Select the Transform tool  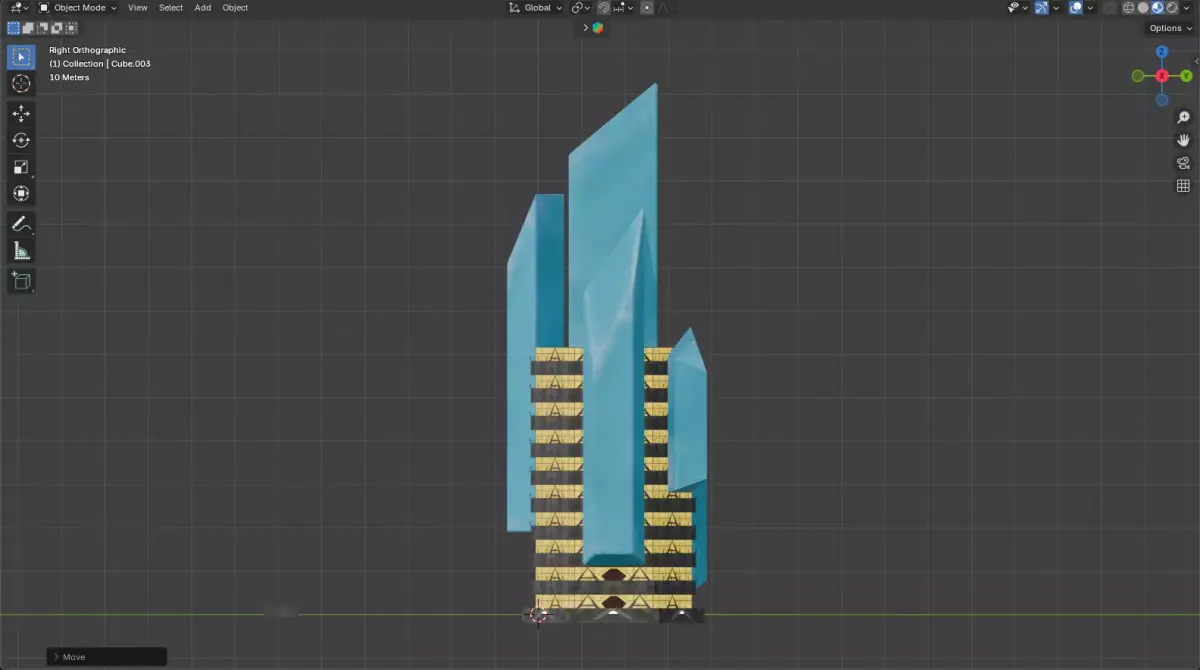(21, 193)
